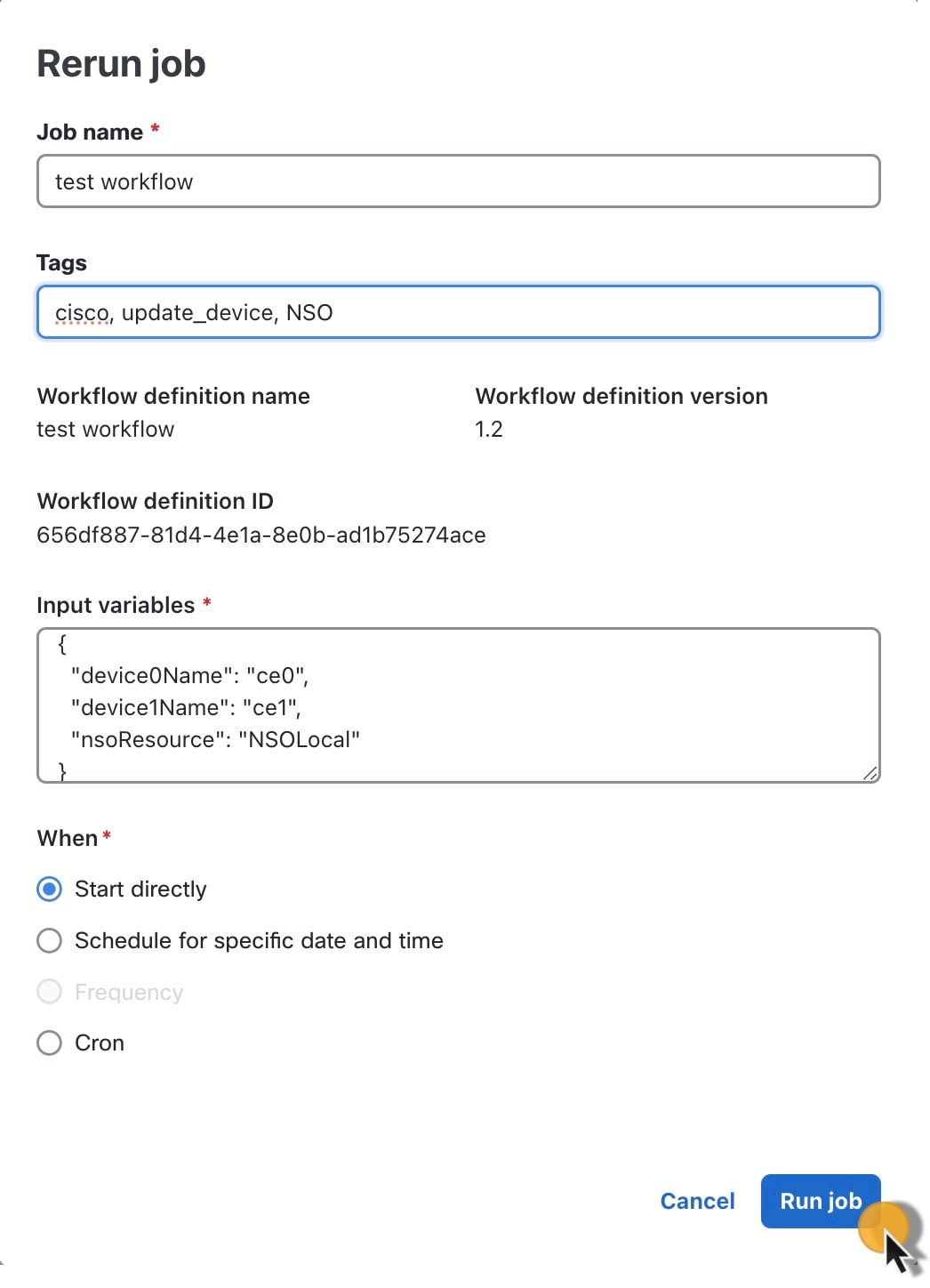Click the test workflow definition name

tap(105, 429)
